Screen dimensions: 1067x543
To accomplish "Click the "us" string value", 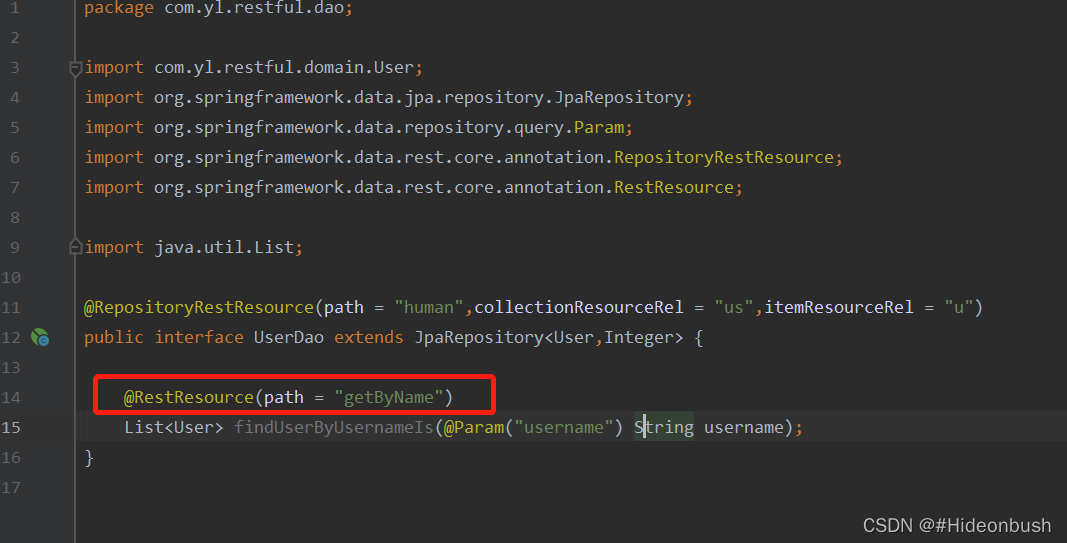I will [734, 308].
